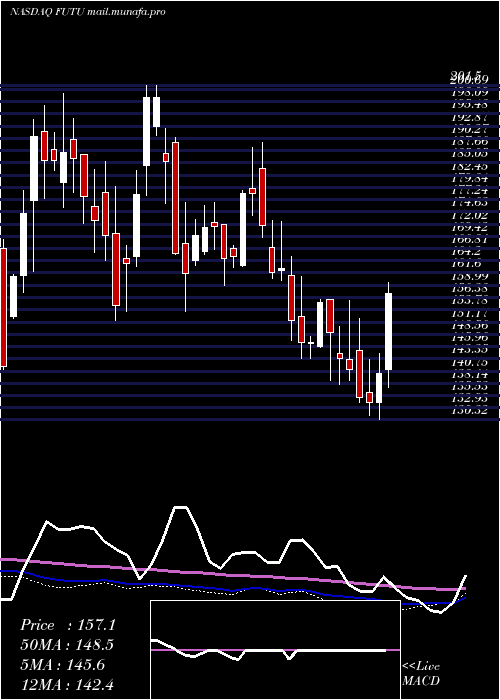This screenshot has height=700, width=500.
Task: Click the 158.99 price axis label
Action: 469,277
